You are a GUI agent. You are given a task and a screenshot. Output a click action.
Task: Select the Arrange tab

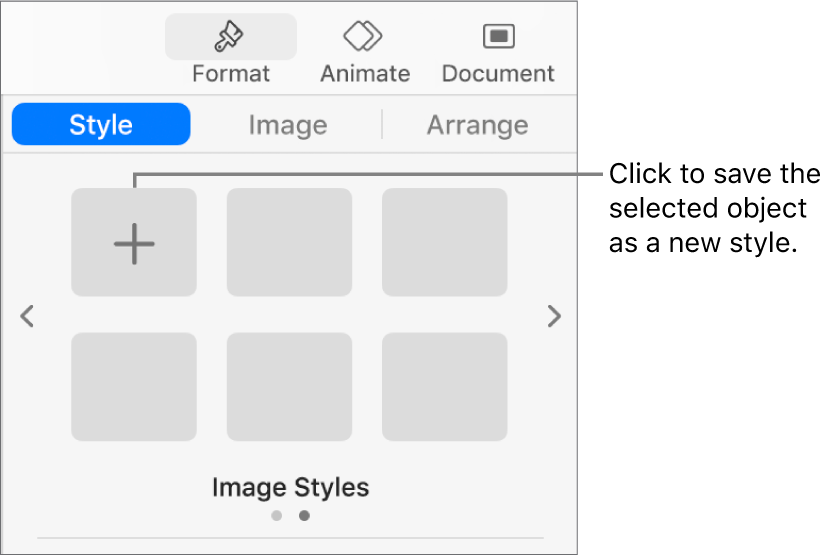pos(477,125)
